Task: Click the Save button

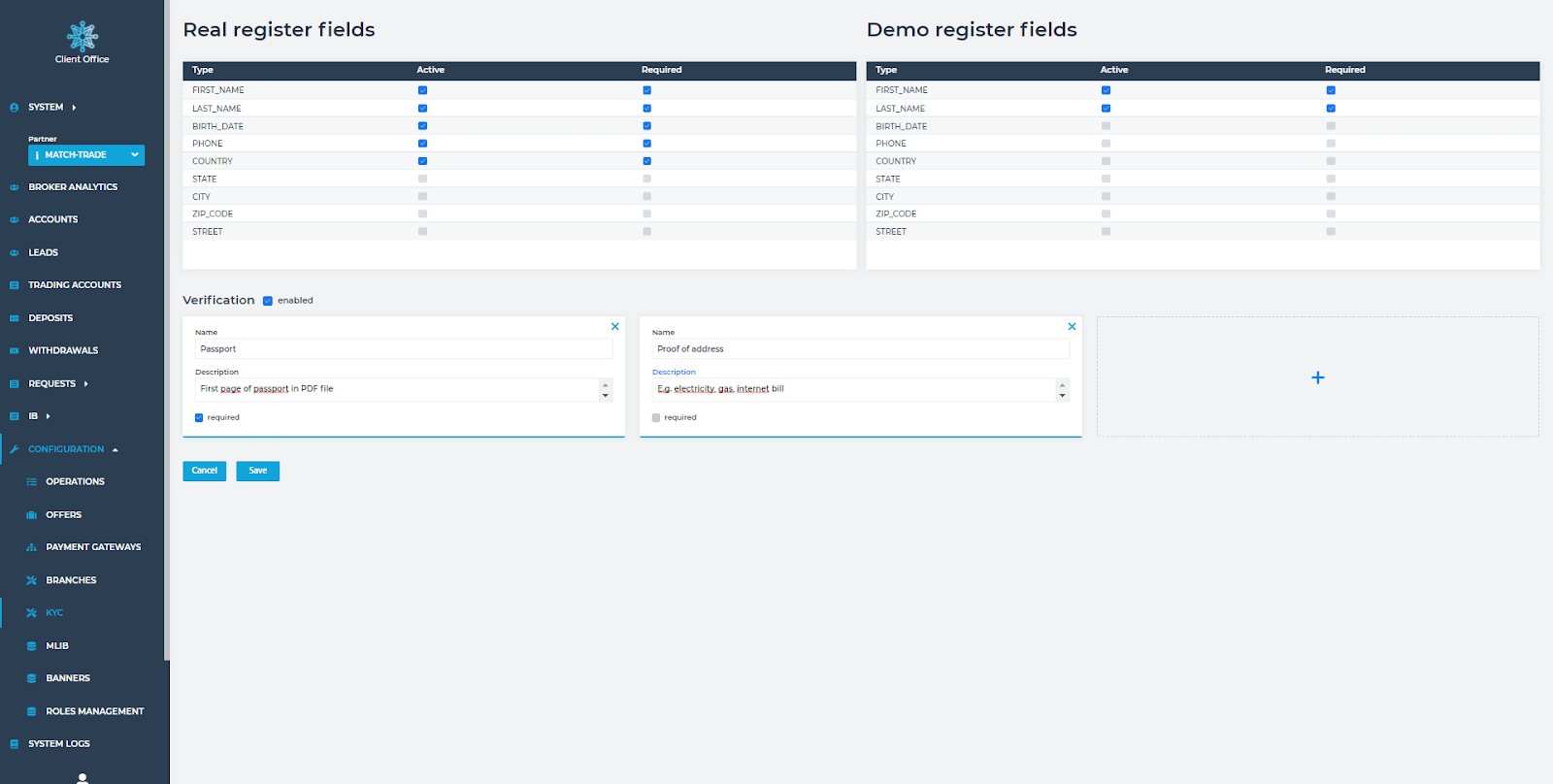Action: coord(257,471)
